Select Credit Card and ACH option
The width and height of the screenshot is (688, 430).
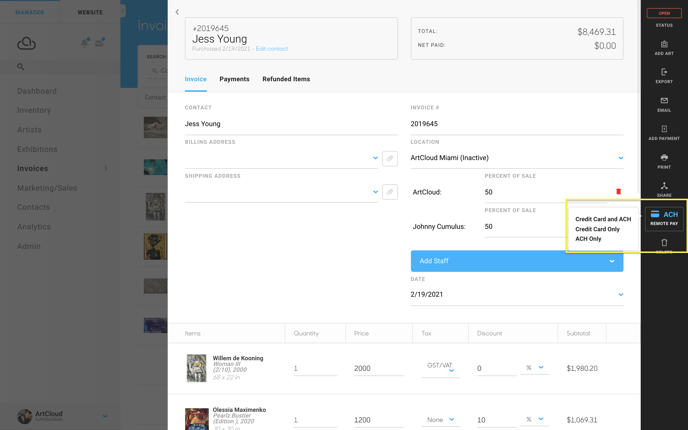[603, 219]
